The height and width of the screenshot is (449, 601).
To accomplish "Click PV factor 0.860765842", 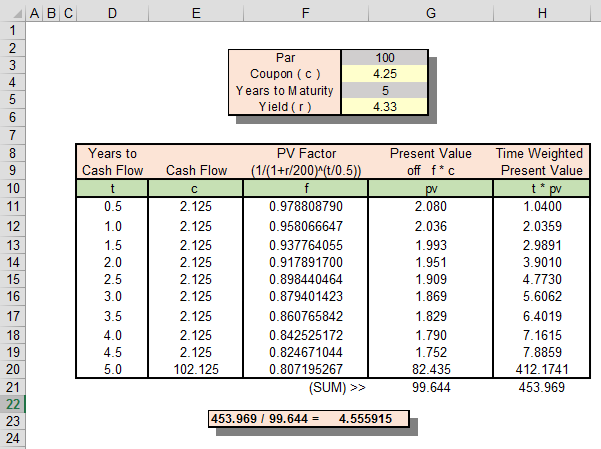I will (x=305, y=316).
